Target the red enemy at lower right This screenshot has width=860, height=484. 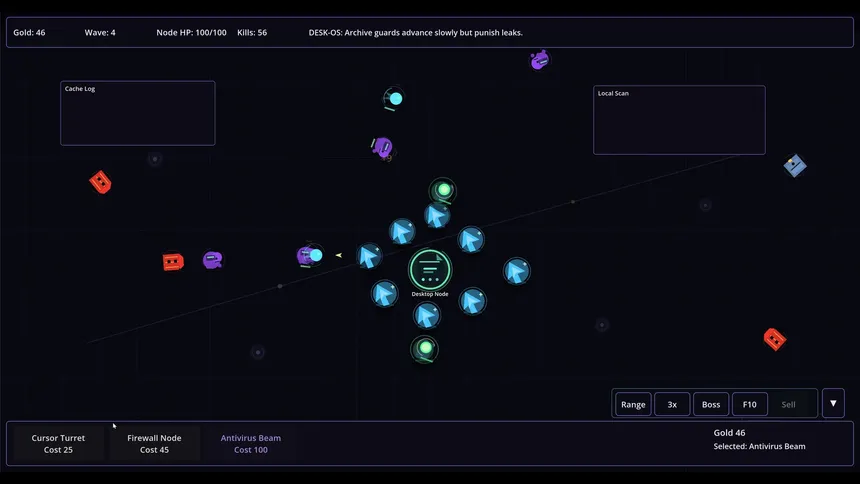(774, 340)
